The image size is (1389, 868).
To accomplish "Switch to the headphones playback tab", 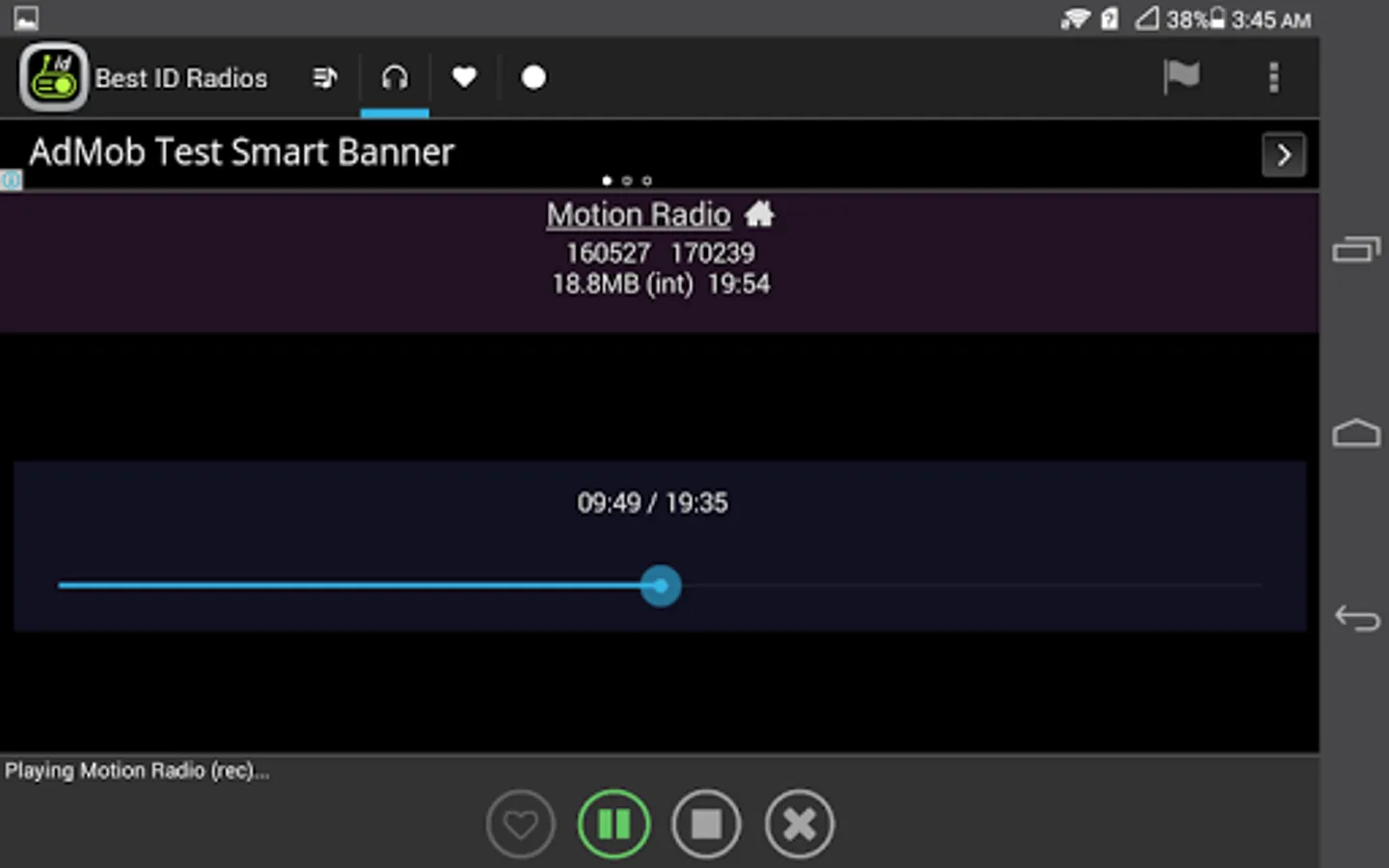I will pyautogui.click(x=395, y=78).
